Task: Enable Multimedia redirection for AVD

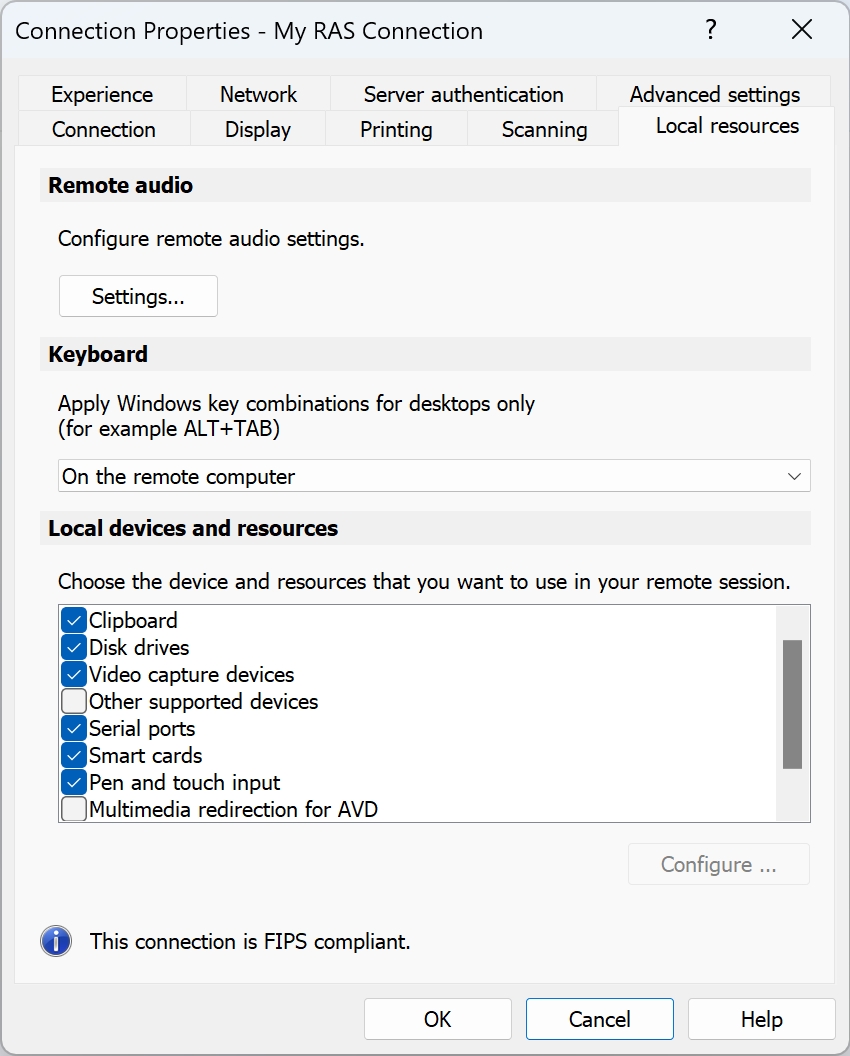Action: point(74,809)
